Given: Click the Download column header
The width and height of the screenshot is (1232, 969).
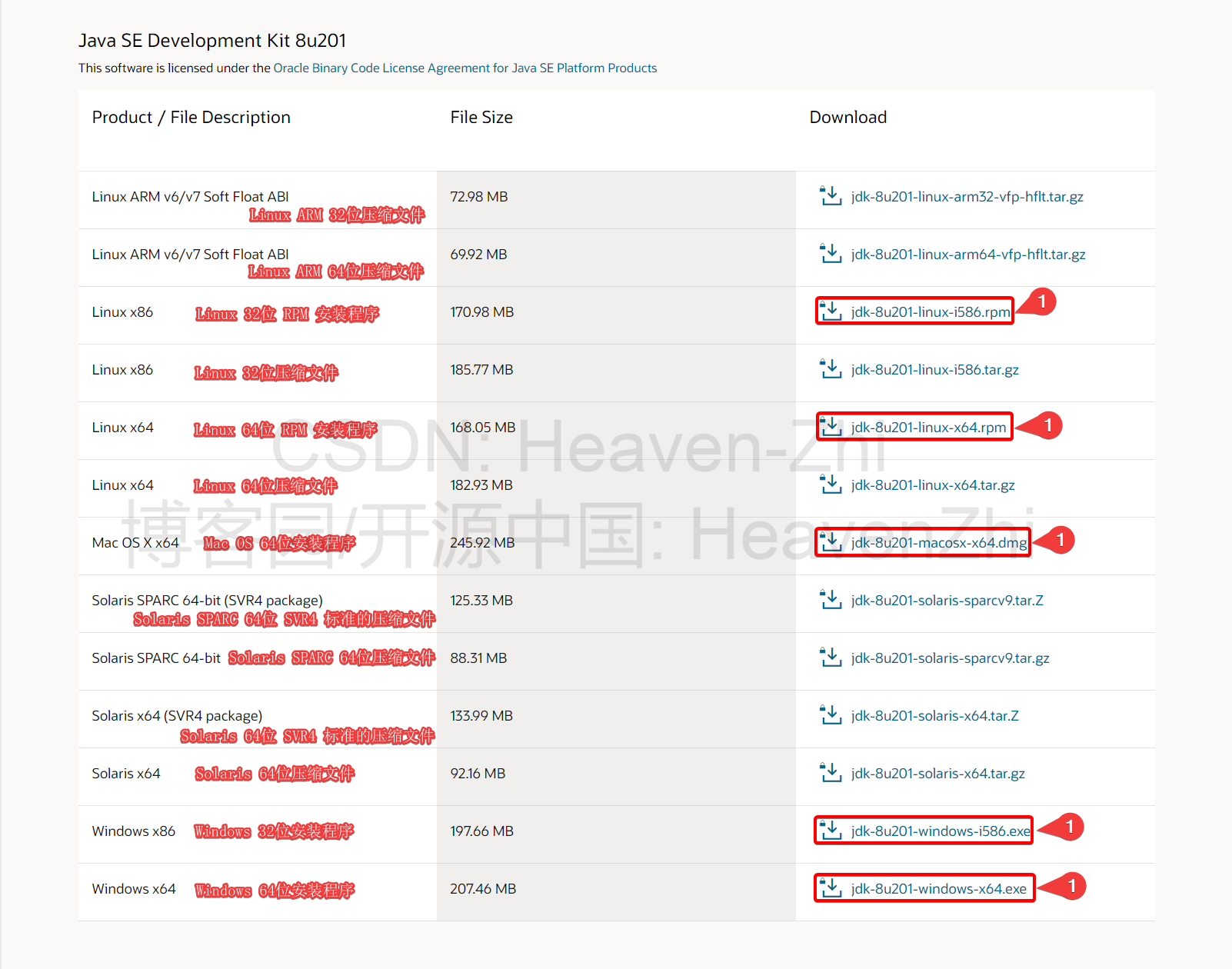Looking at the screenshot, I should pyautogui.click(x=848, y=117).
